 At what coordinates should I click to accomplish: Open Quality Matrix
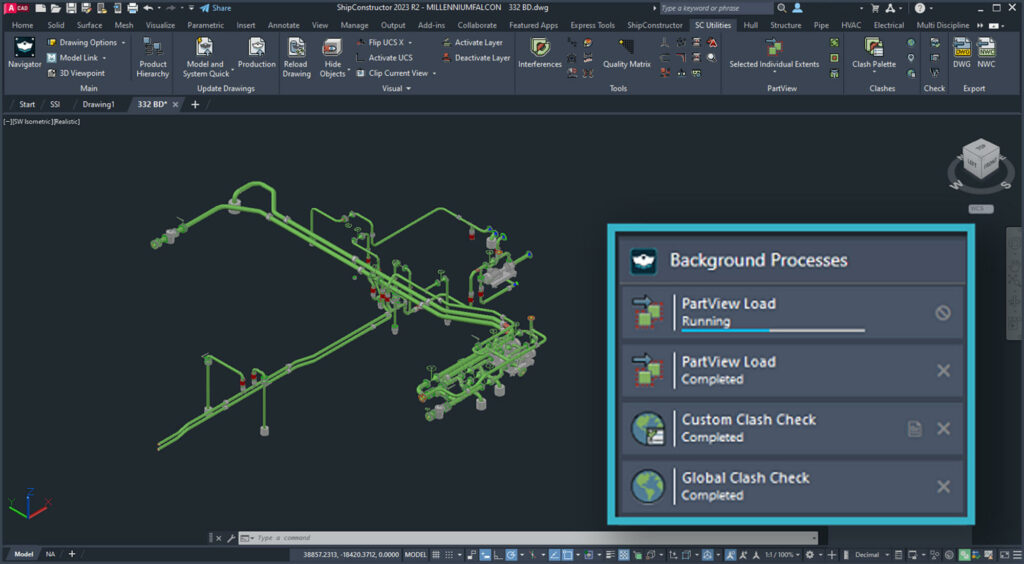tap(626, 53)
